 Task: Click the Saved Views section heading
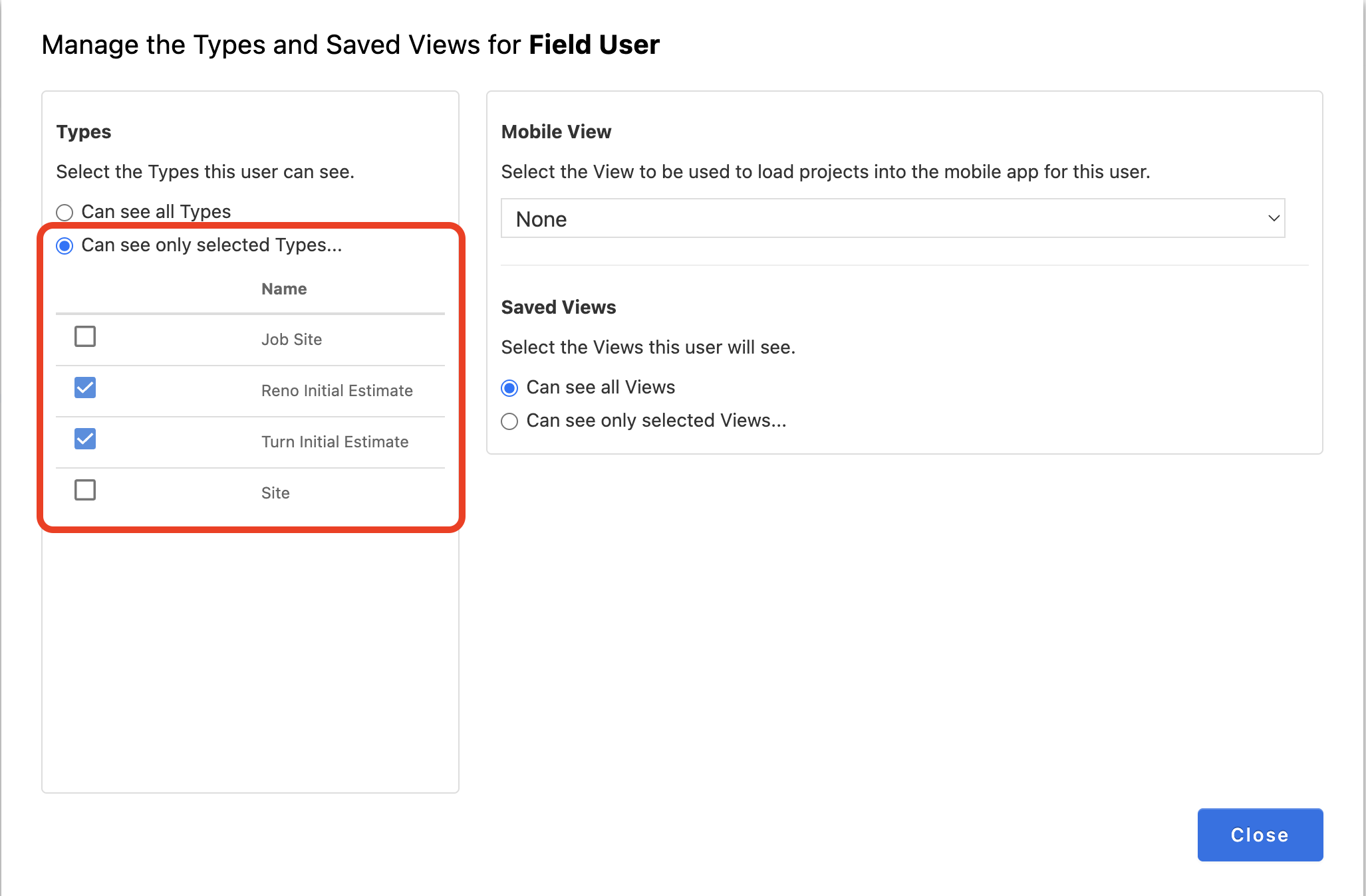559,307
